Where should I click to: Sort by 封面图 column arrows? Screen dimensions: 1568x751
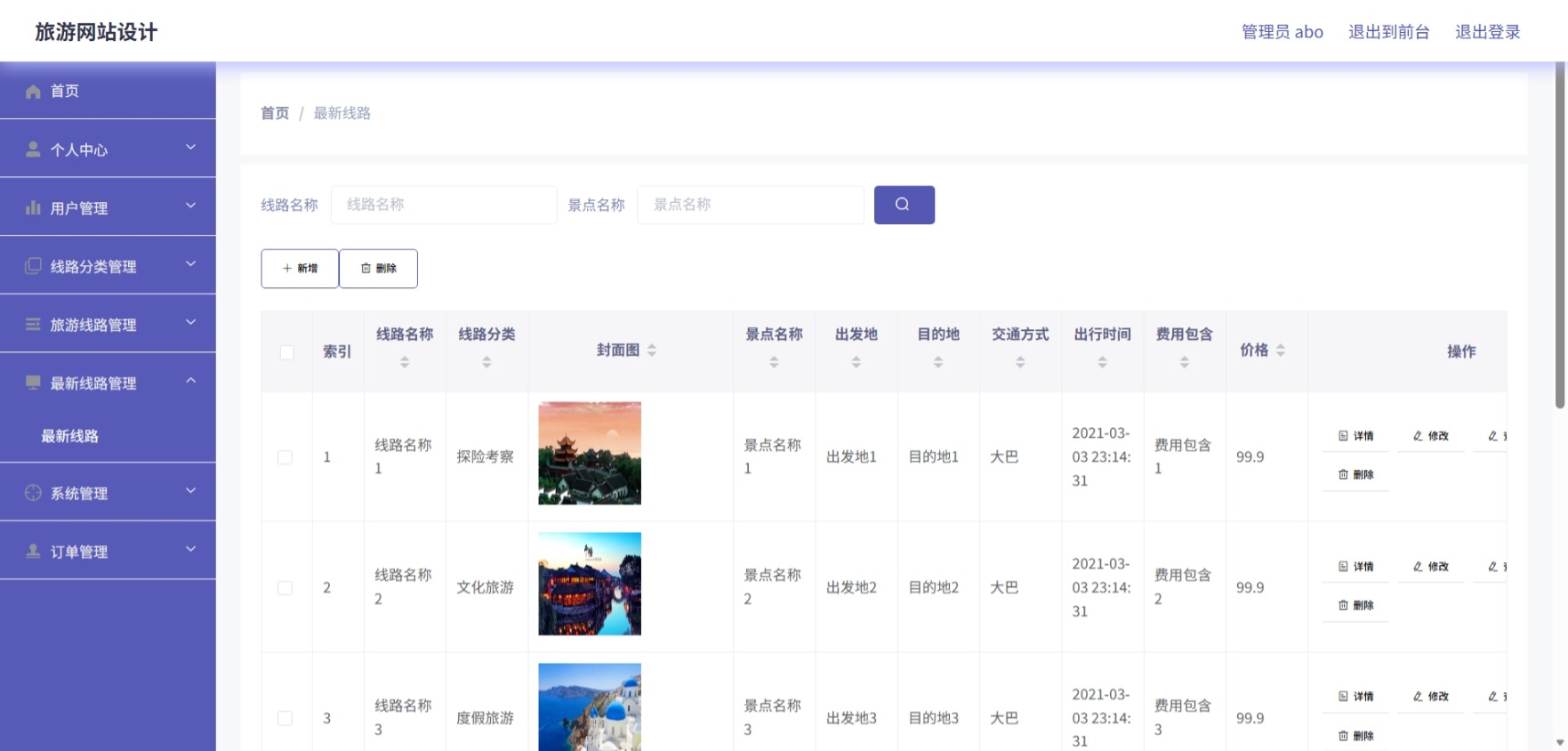652,351
